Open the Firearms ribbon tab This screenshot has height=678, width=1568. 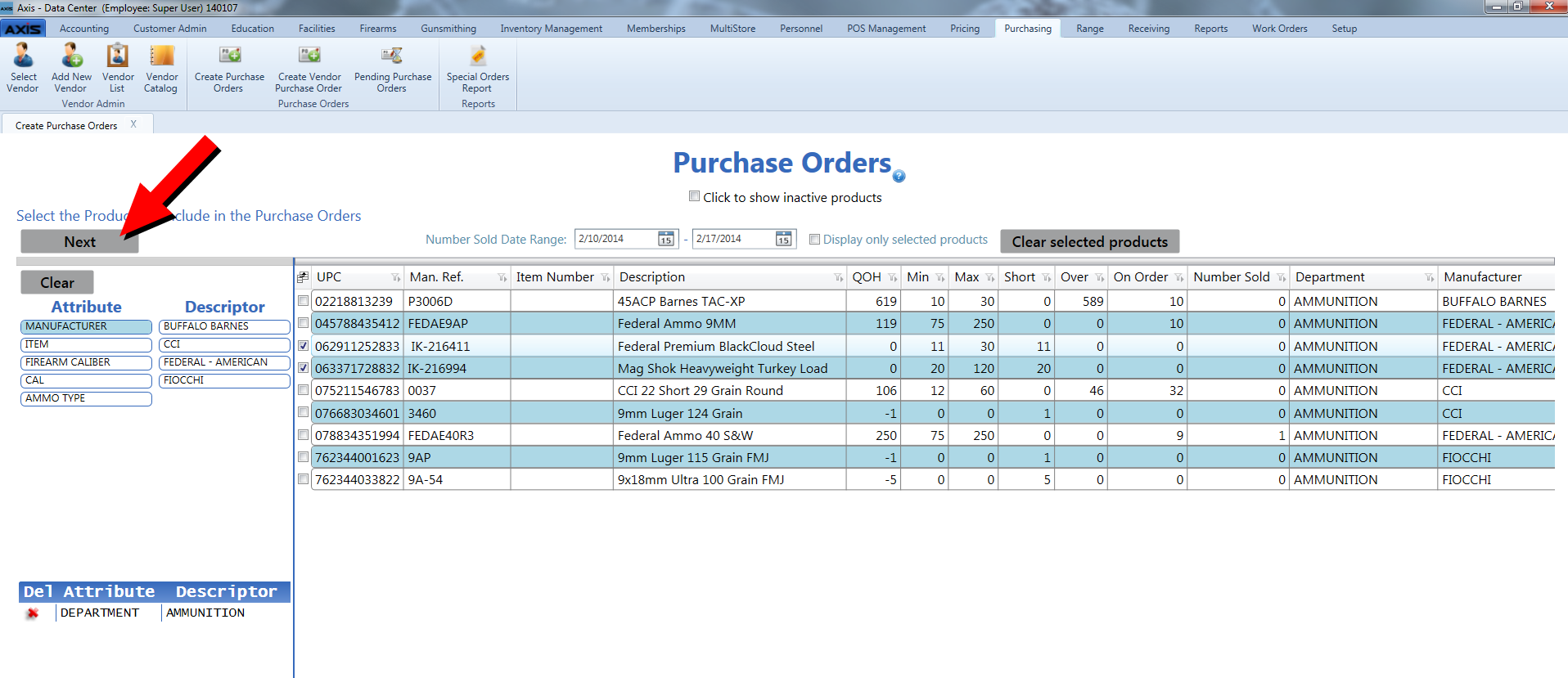click(377, 29)
